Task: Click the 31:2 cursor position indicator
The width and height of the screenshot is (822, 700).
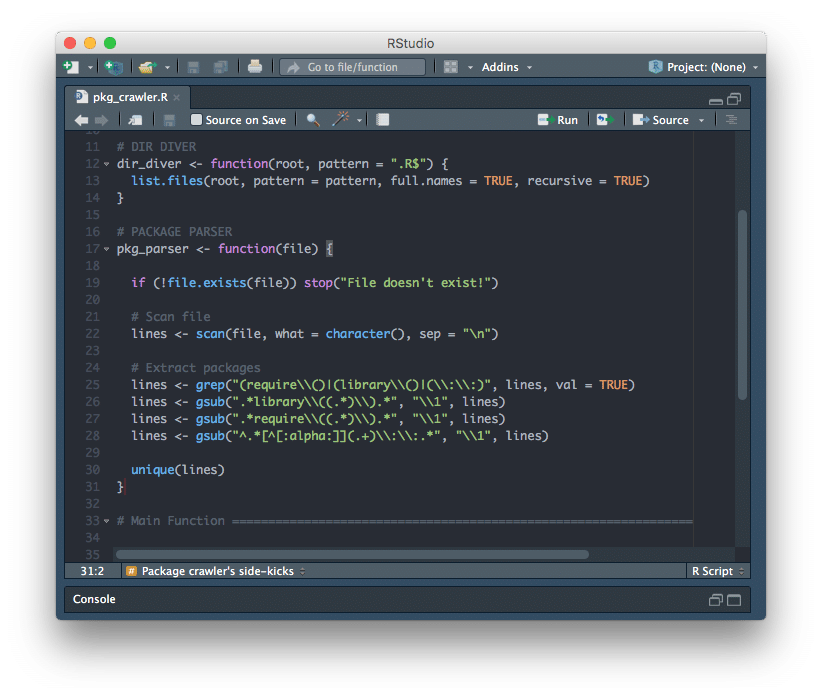Action: (x=92, y=571)
